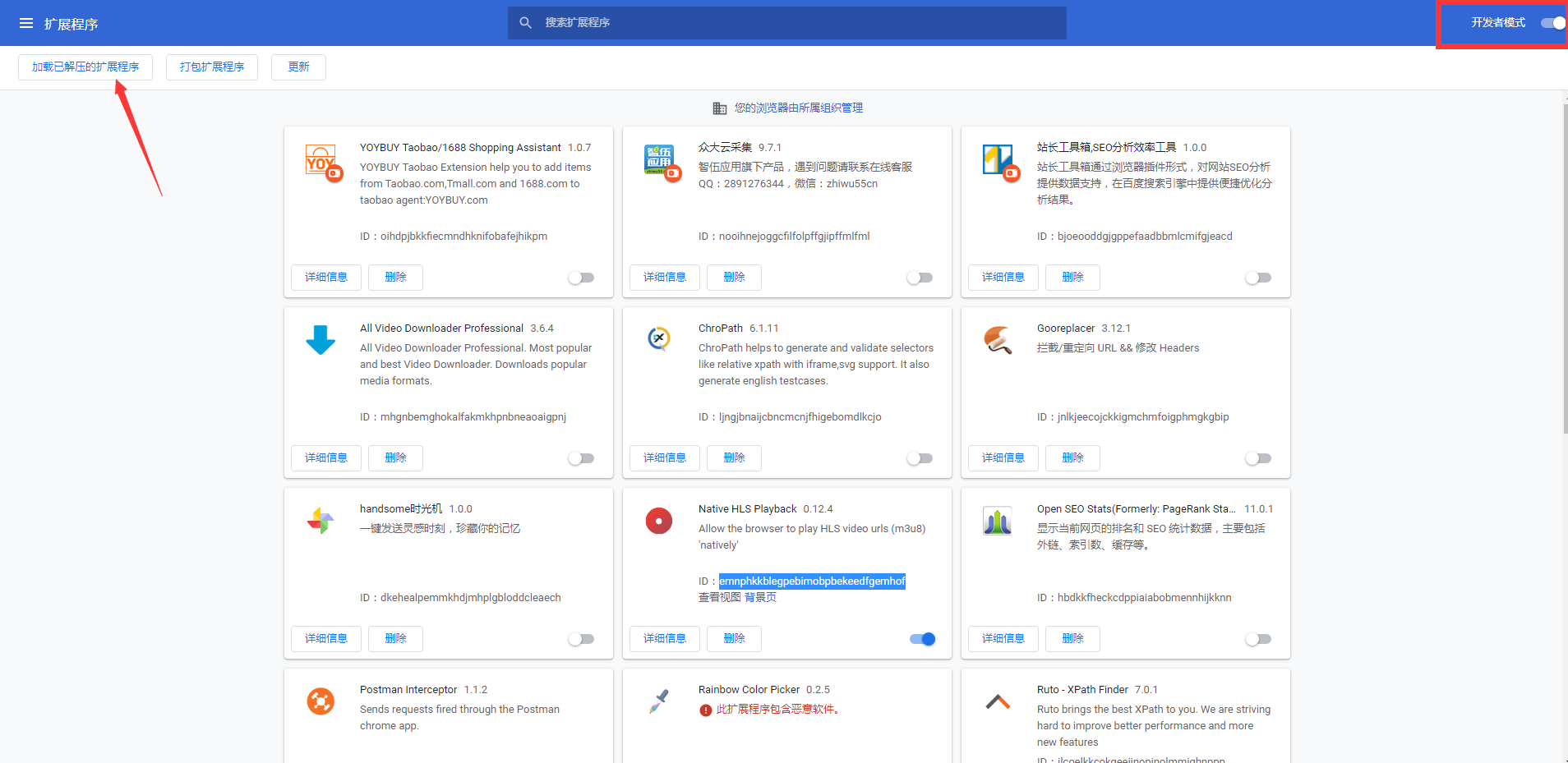1568x763 pixels.
Task: Click the Postman Interceptor orange icon
Action: (321, 701)
